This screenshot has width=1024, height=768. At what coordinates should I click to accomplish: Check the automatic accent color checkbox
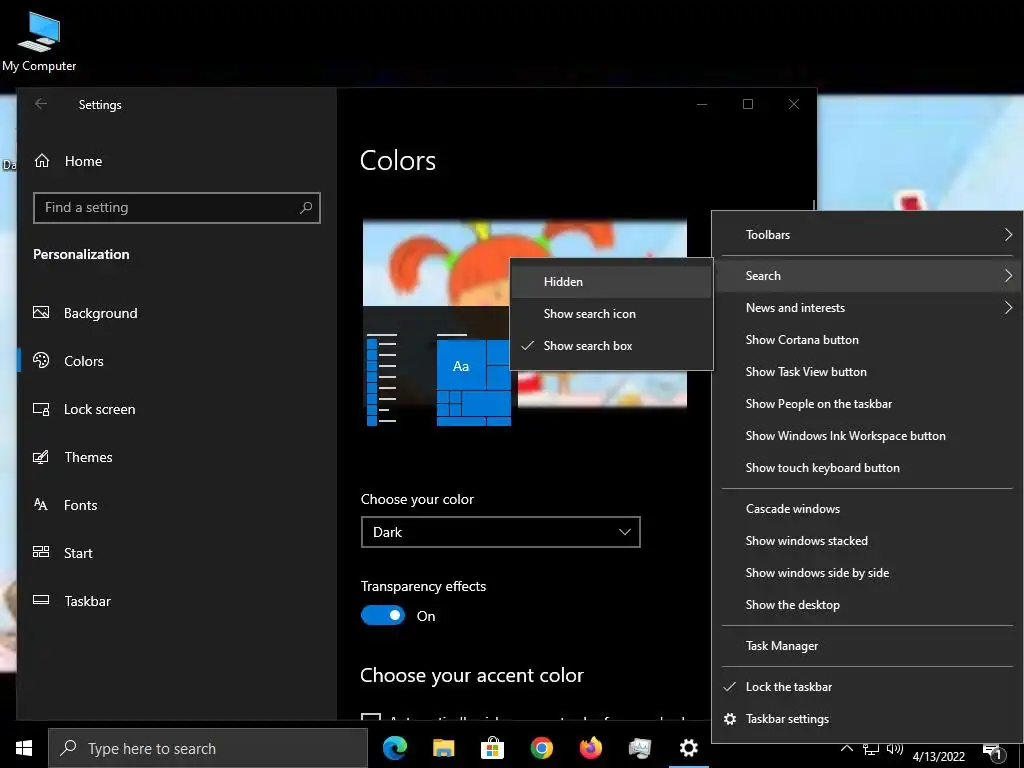pos(371,717)
